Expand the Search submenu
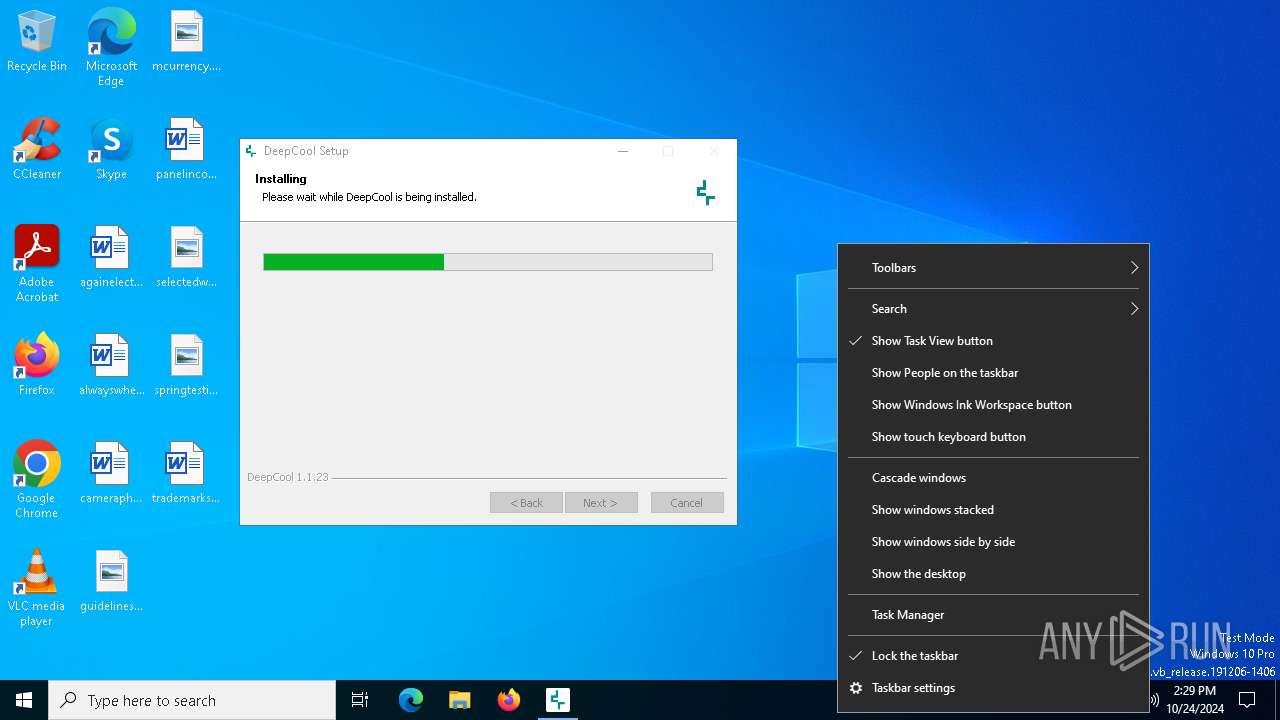The width and height of the screenshot is (1280, 720). pos(993,309)
